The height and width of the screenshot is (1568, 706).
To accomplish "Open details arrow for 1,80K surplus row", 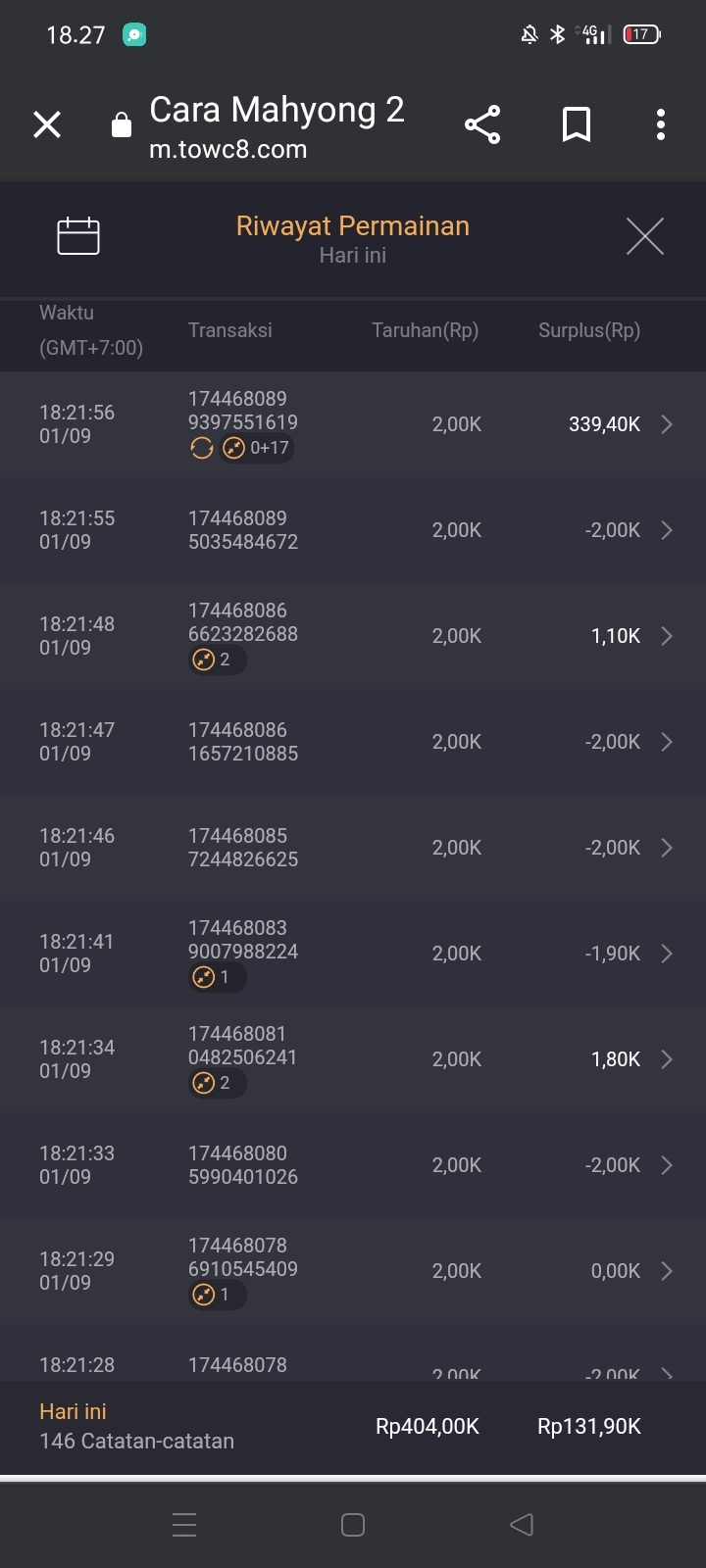I will (667, 1059).
